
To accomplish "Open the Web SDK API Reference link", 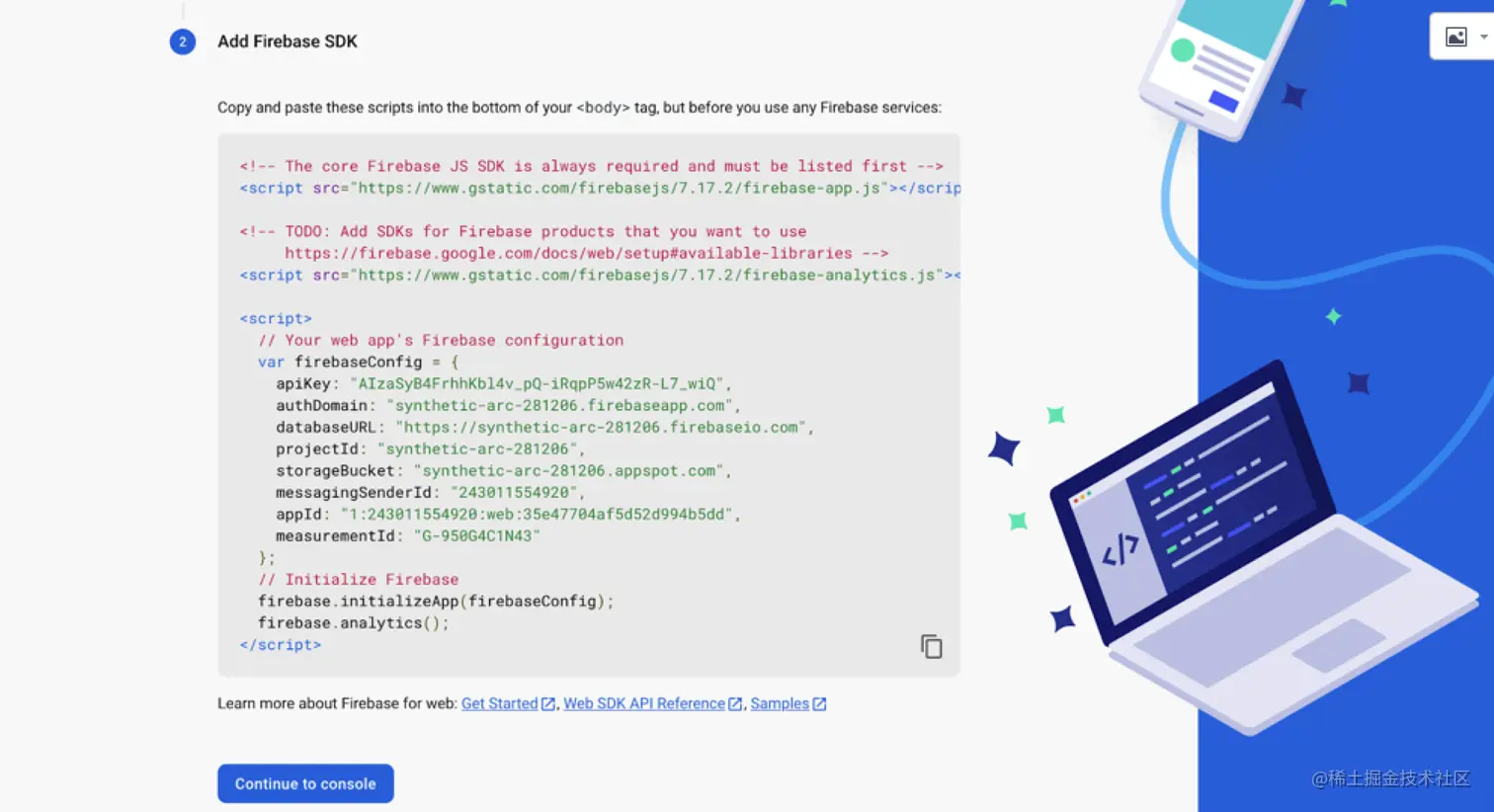I will (643, 703).
